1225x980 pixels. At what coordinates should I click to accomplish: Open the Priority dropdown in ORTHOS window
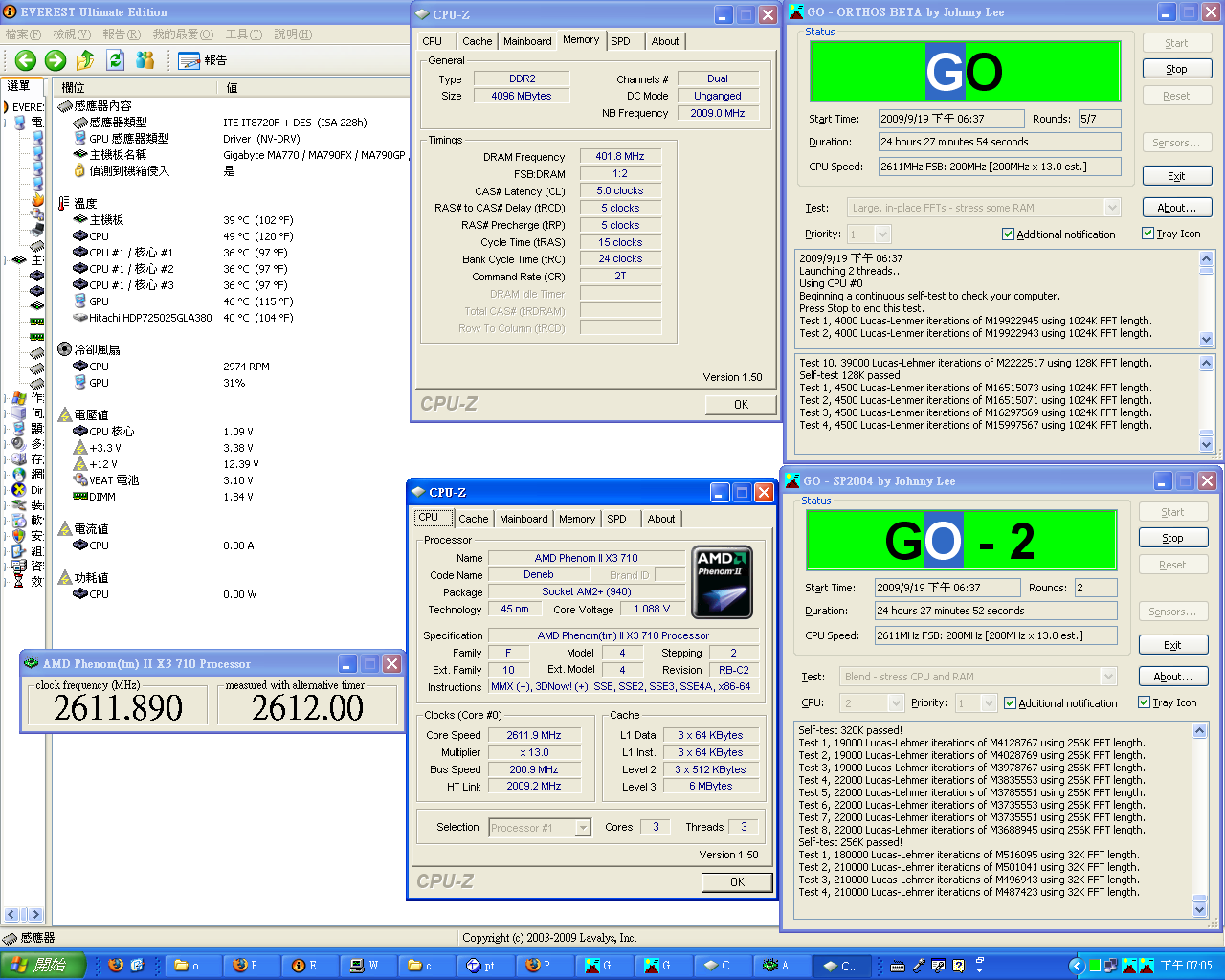click(882, 234)
